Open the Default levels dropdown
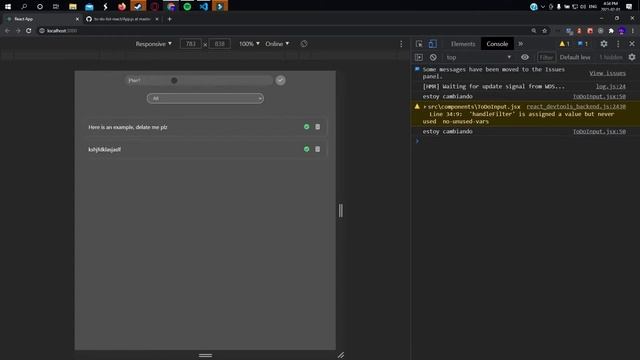This screenshot has width=640, height=360. tap(575, 57)
